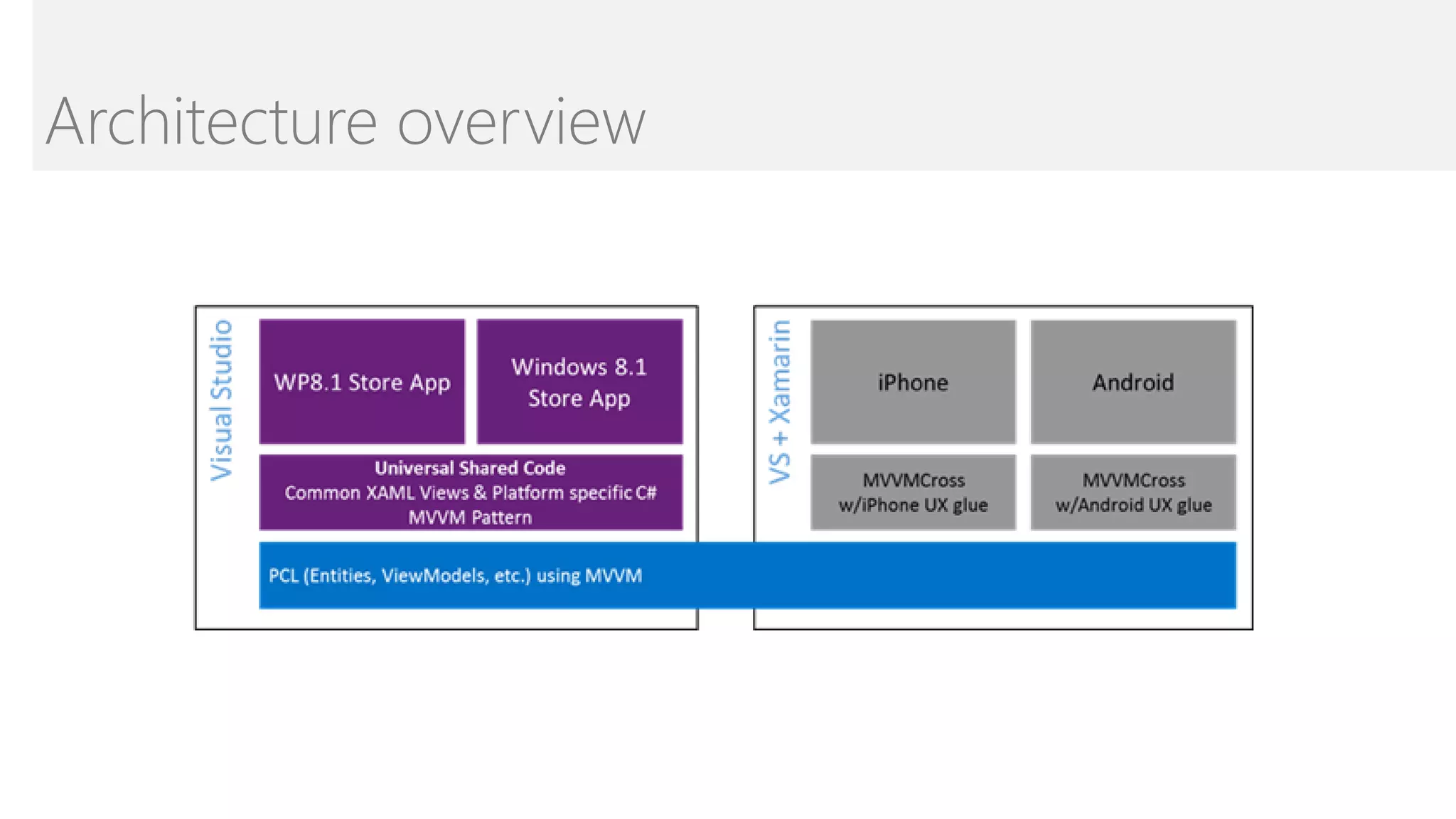Click the word overview in the title
This screenshot has width=1456, height=819.
(521, 123)
